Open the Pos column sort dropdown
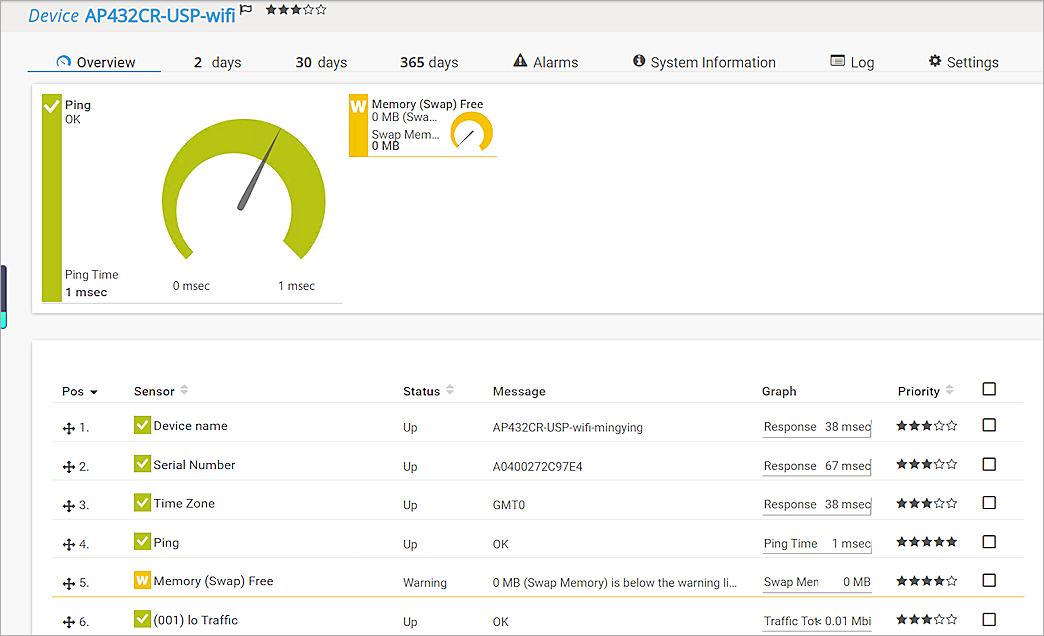The width and height of the screenshot is (1044, 636). tap(93, 391)
